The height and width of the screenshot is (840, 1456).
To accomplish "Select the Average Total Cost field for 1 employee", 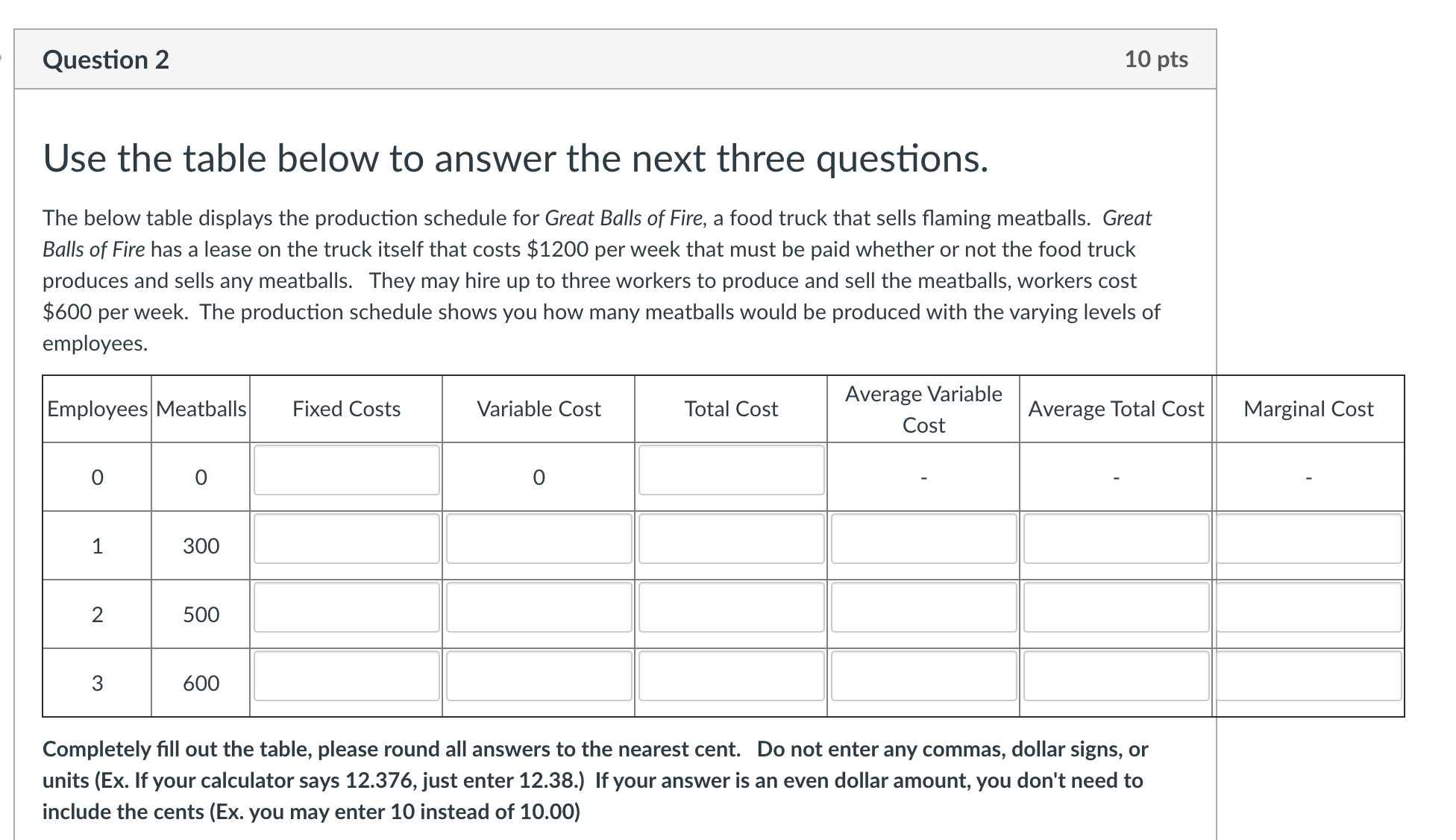I will tap(1116, 539).
